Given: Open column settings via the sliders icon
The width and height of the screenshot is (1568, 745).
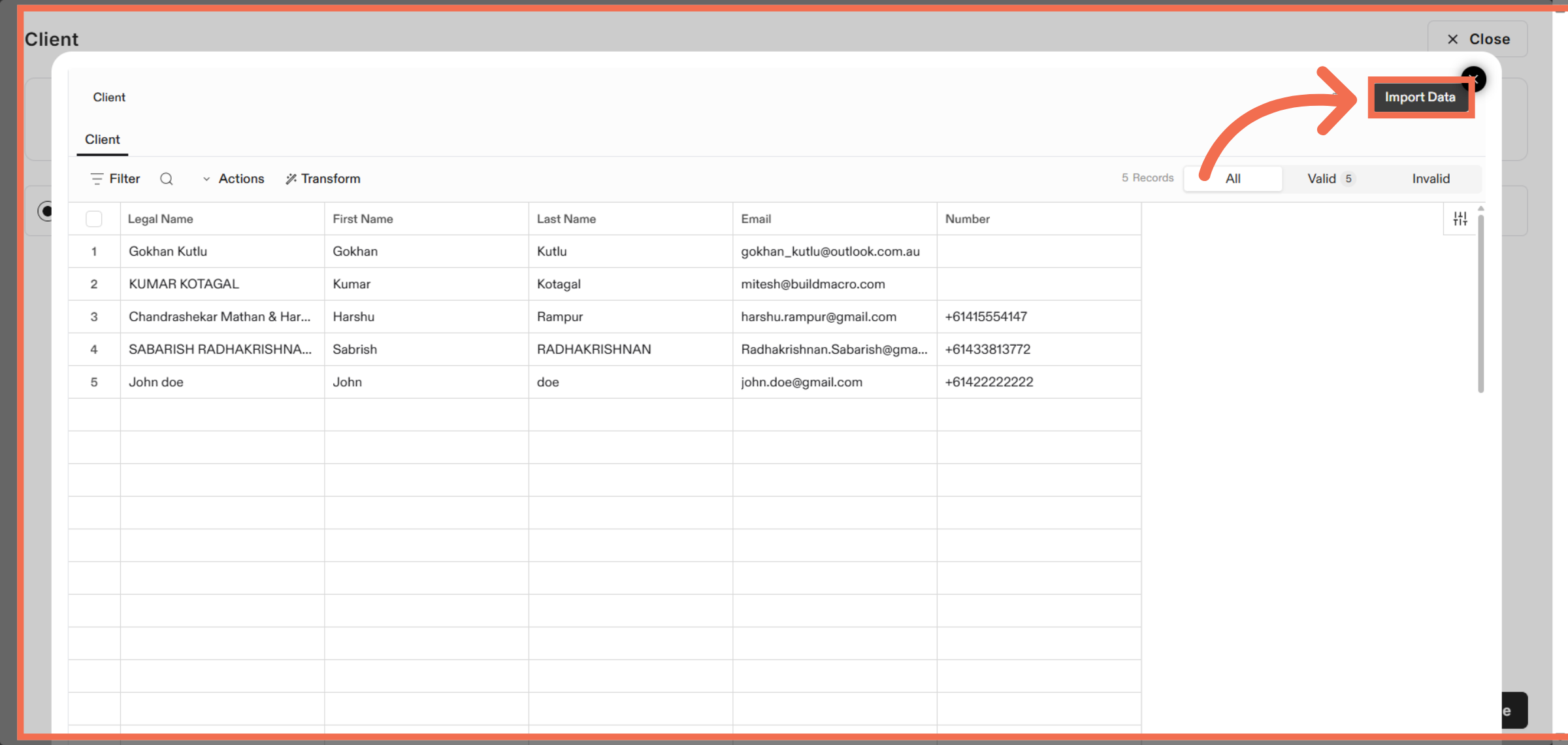Looking at the screenshot, I should [1461, 218].
